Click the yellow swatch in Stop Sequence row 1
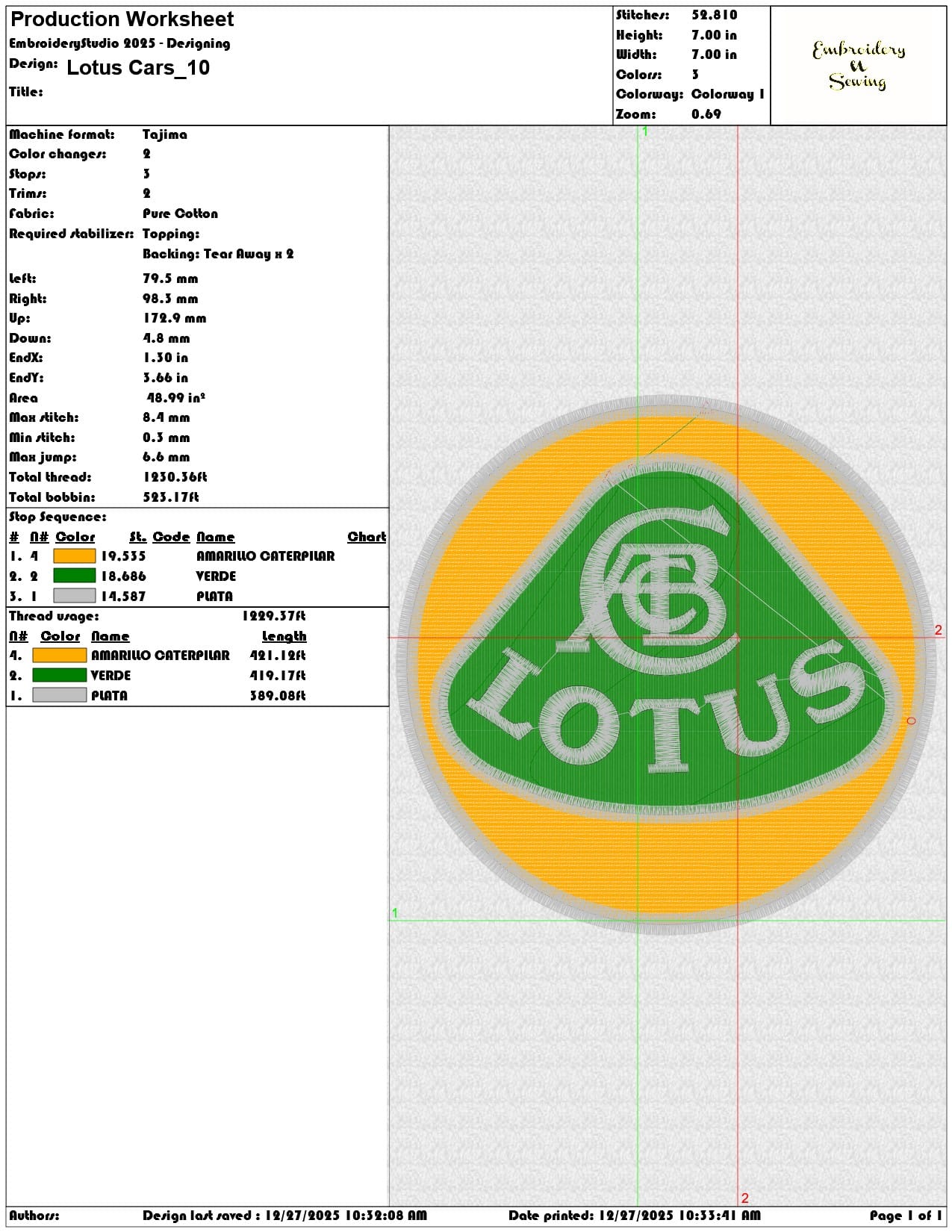 pos(75,556)
